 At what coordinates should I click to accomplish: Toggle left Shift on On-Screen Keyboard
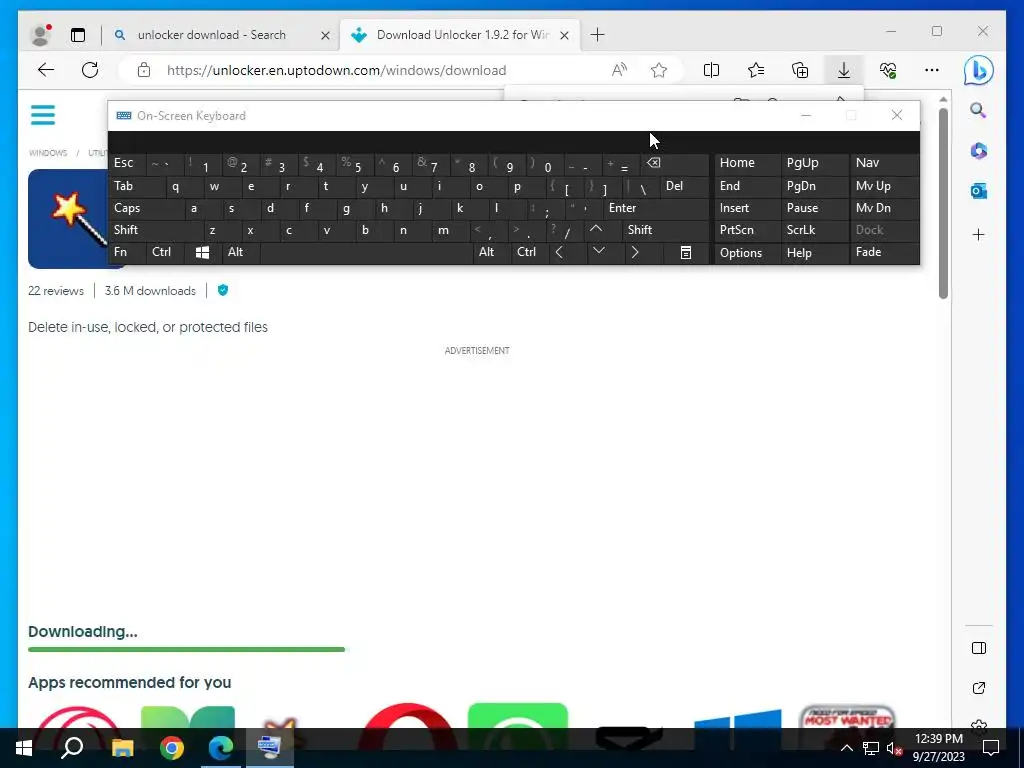pos(155,230)
